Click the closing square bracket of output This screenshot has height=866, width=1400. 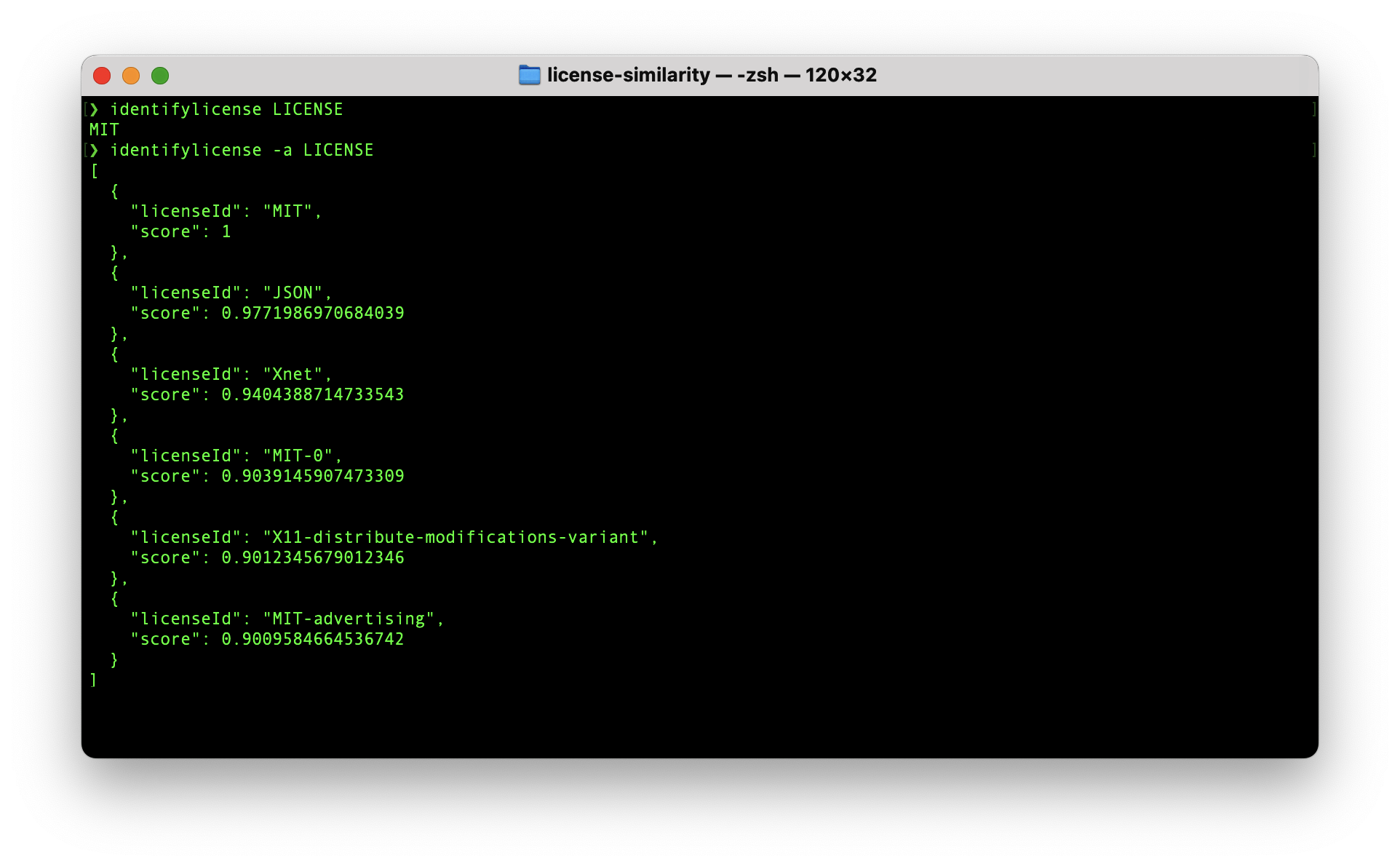pyautogui.click(x=93, y=680)
